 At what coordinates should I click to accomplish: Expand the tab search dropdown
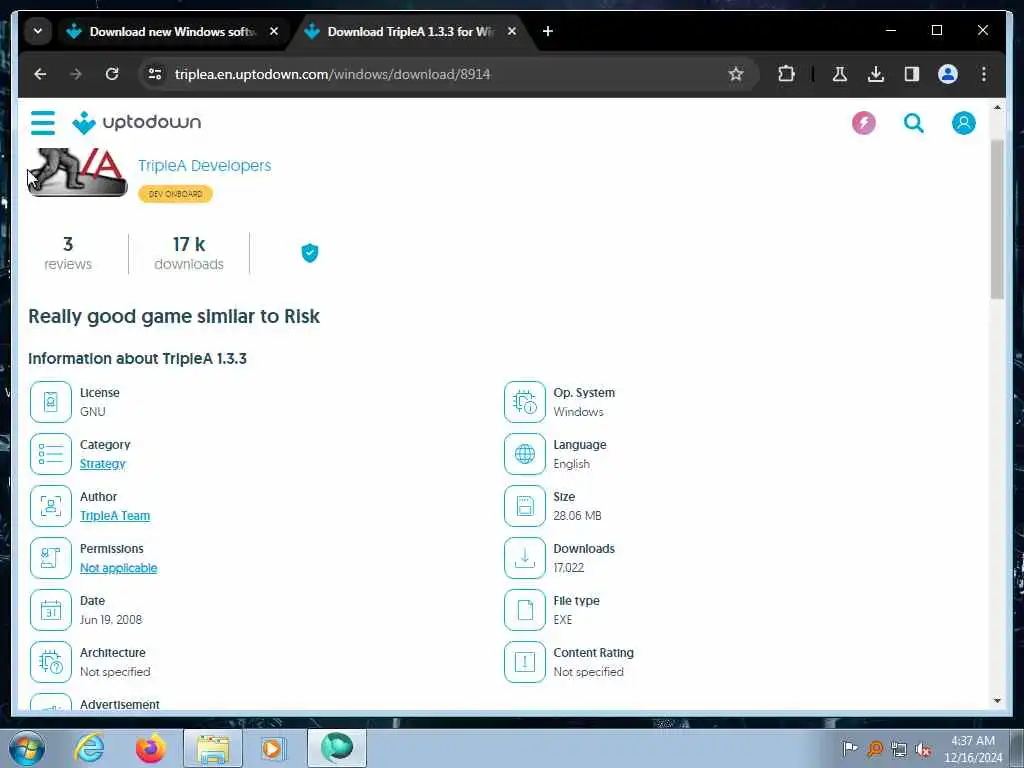pyautogui.click(x=38, y=31)
